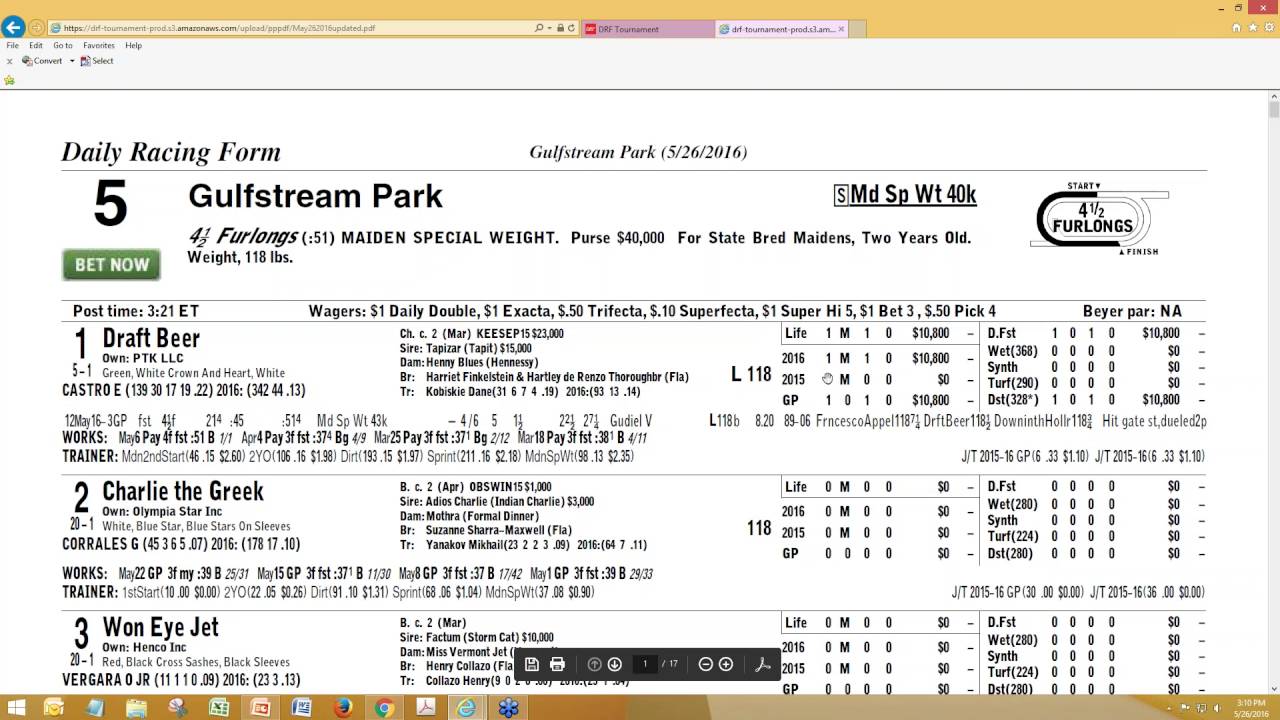Open Word from the taskbar

(x=301, y=708)
